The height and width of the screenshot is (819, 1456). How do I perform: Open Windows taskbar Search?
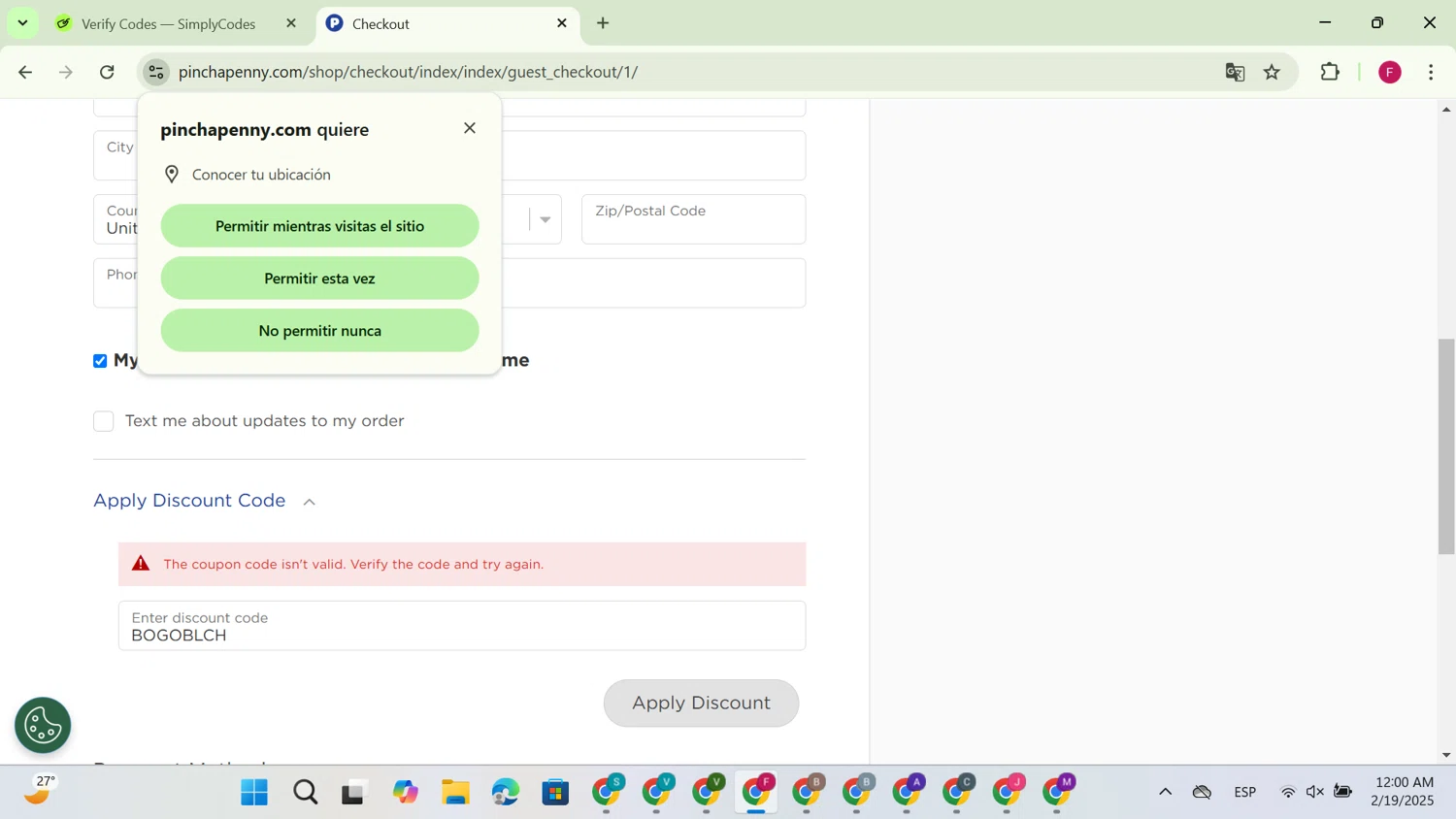(x=305, y=793)
